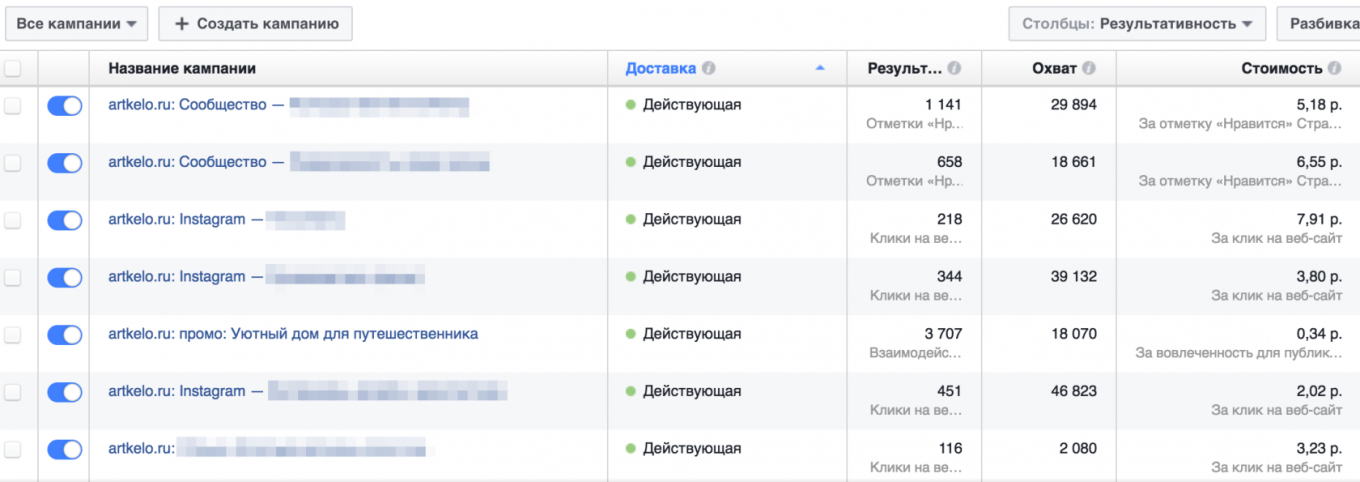
Task: Tick checkbox for campaign with 29 894 reach
Action: point(13,105)
